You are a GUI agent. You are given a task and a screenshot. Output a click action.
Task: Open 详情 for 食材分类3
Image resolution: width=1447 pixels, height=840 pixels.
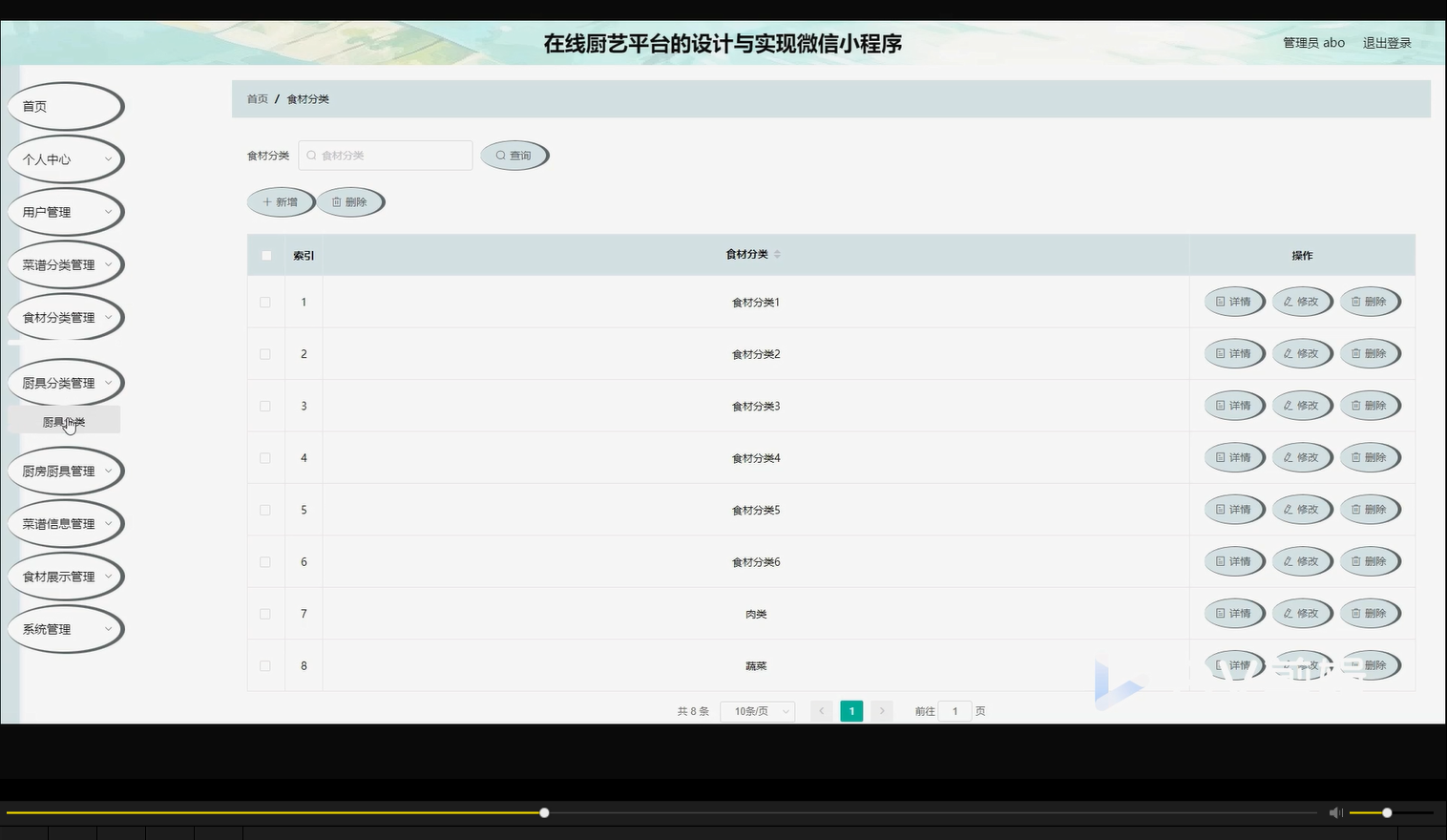(1234, 406)
